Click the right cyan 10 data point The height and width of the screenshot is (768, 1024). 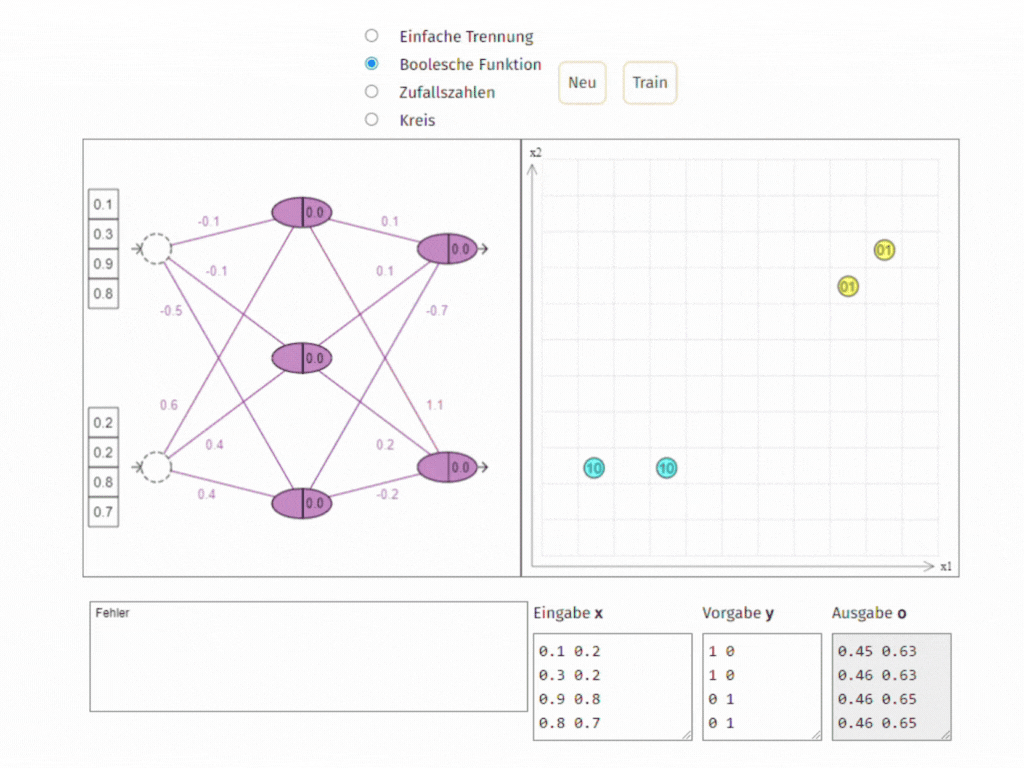tap(666, 467)
